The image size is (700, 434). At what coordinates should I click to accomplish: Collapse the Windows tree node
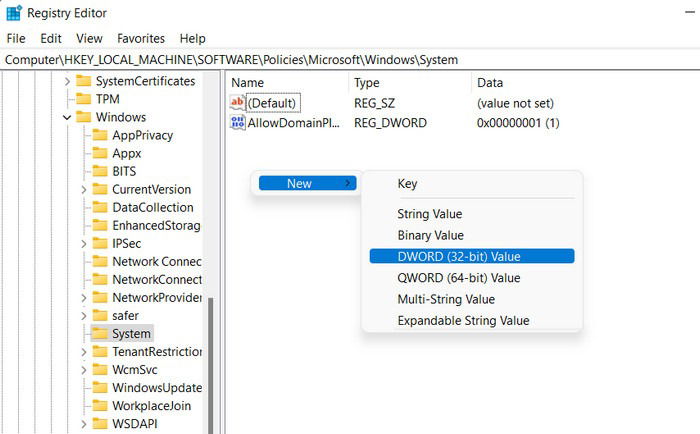point(67,117)
